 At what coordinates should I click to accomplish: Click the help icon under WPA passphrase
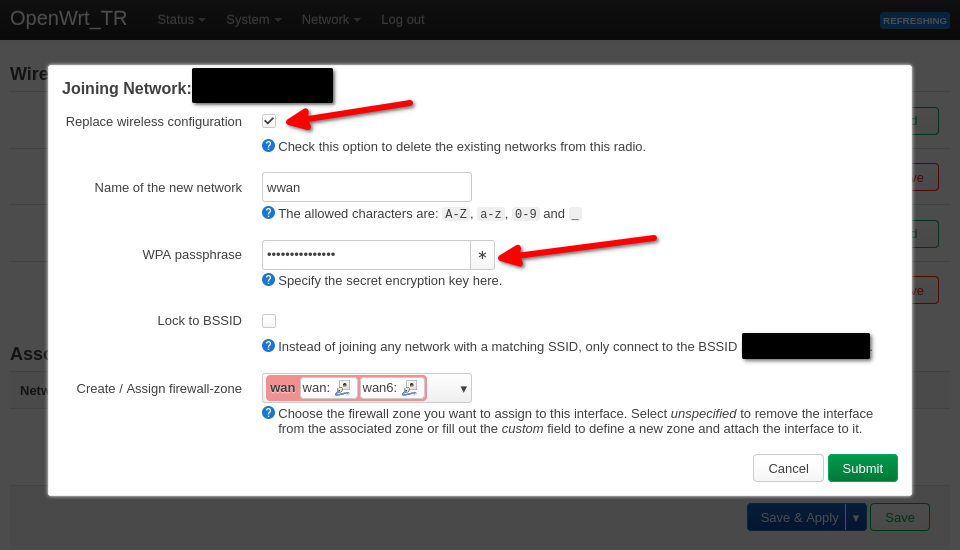pos(268,280)
